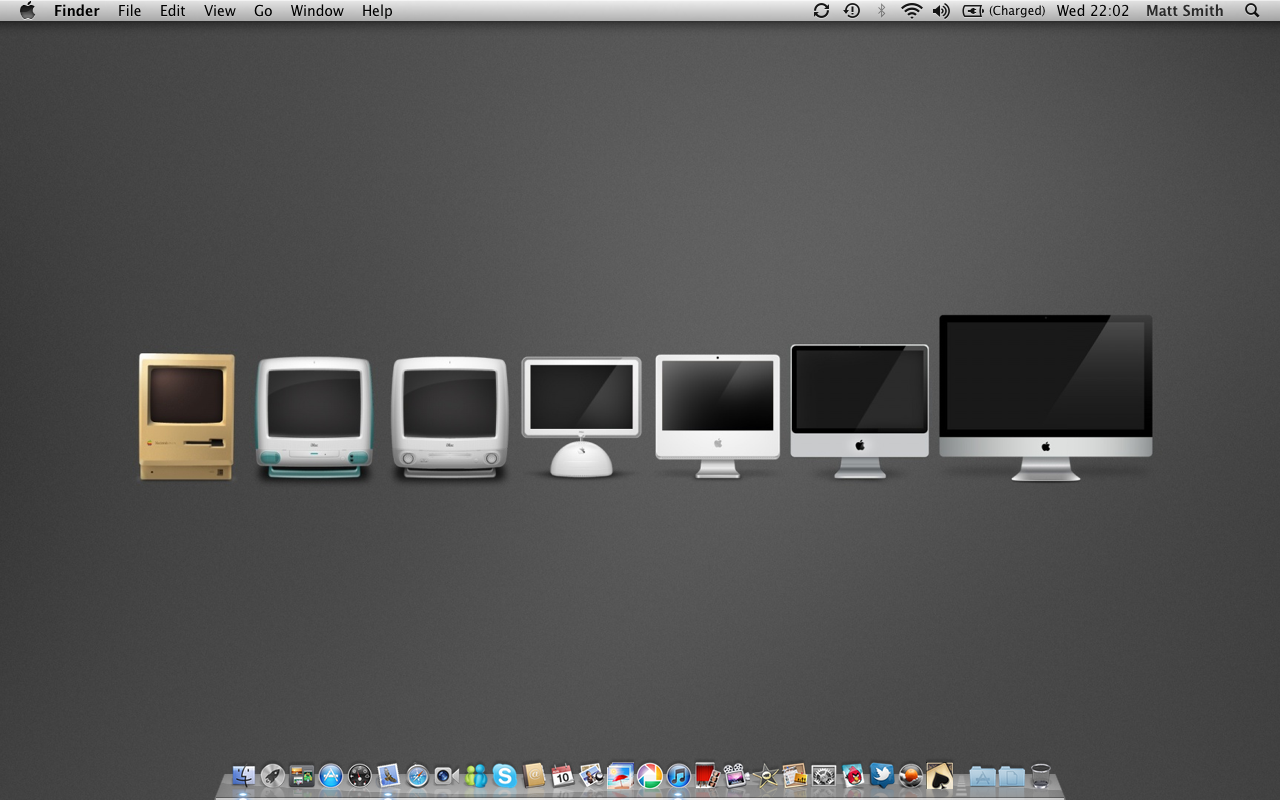Screen dimensions: 1280x800
Task: Open the Bluetooth status menu
Action: pos(881,11)
